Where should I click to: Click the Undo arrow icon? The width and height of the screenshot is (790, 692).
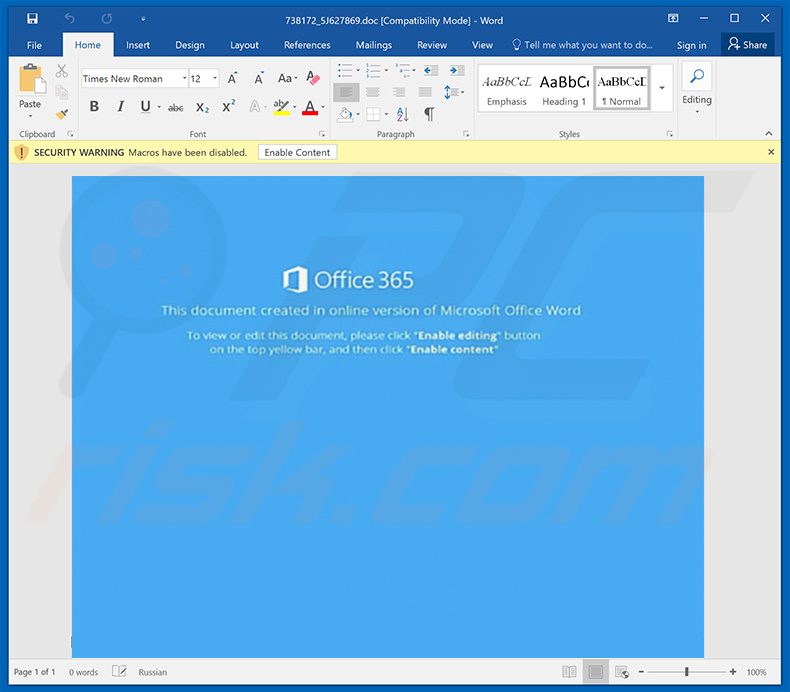(70, 19)
